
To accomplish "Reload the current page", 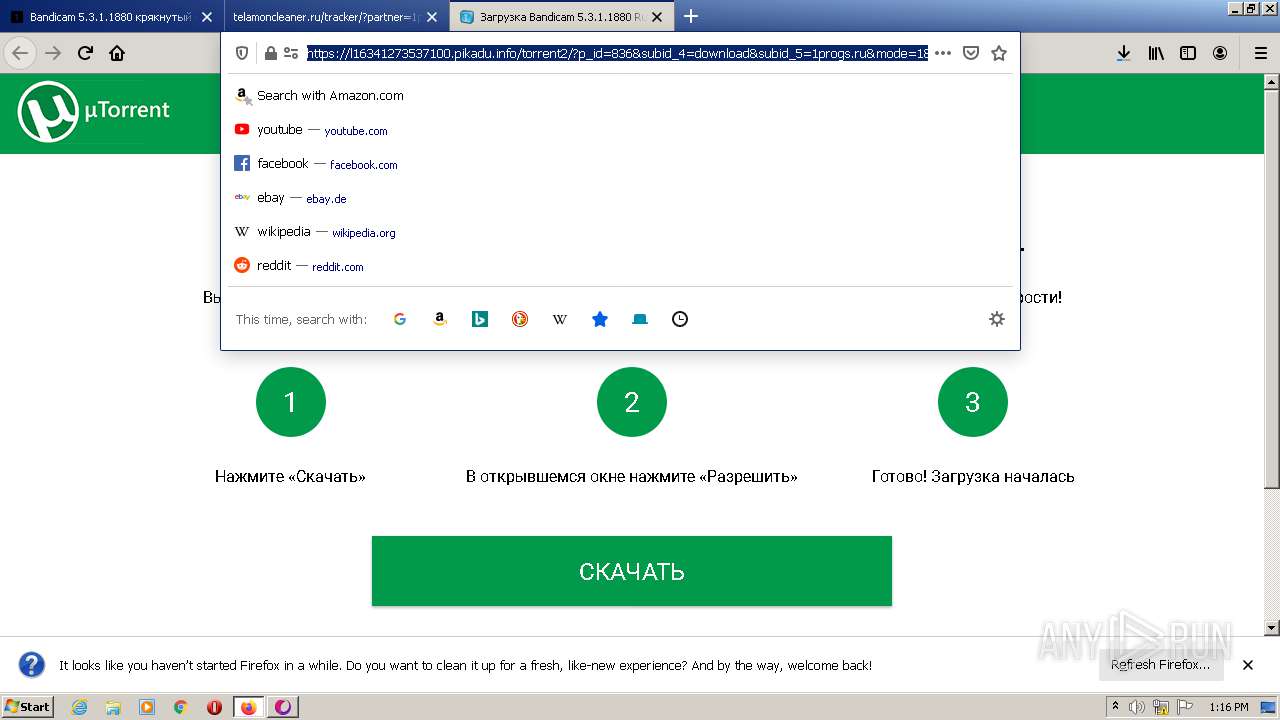I will 85,53.
